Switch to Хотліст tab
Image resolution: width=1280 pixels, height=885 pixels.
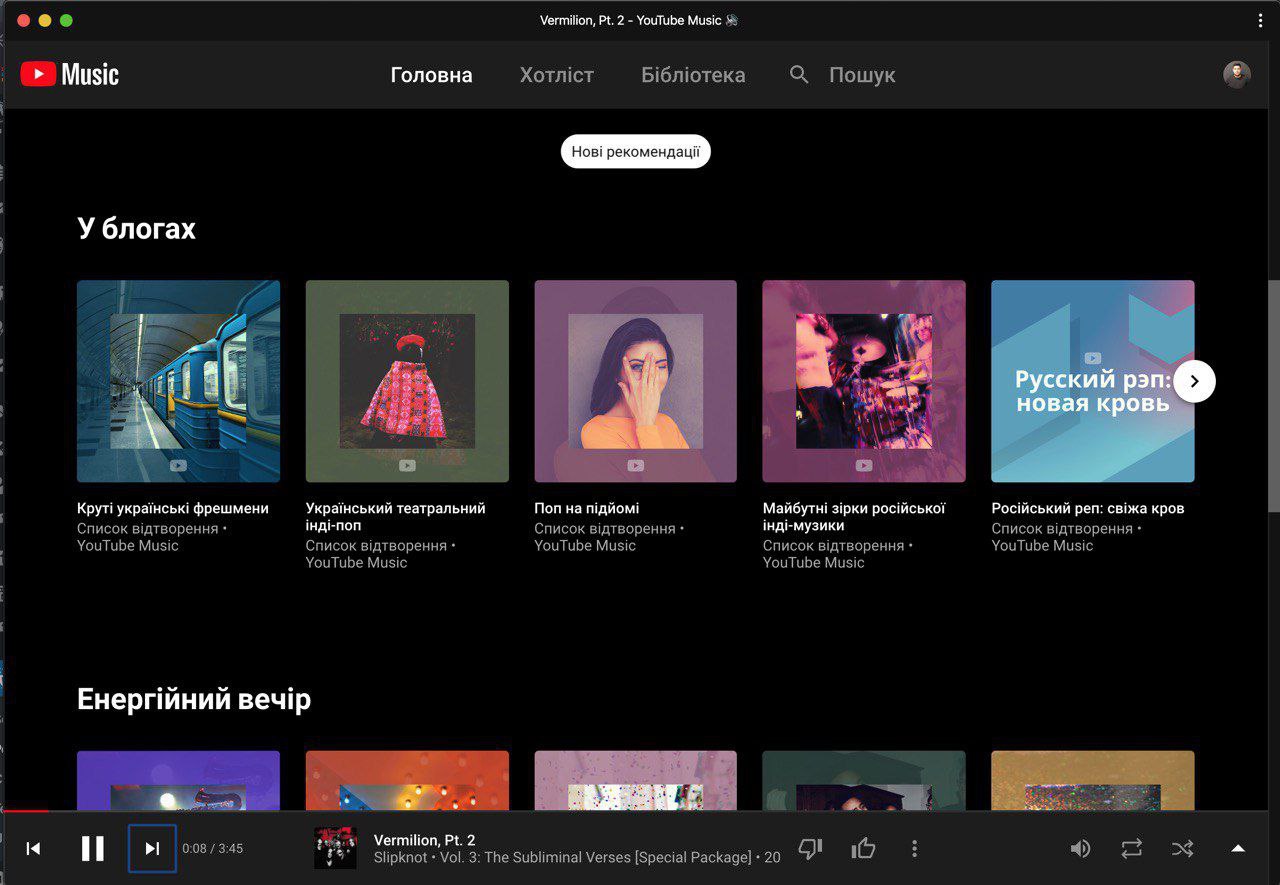(x=557, y=75)
